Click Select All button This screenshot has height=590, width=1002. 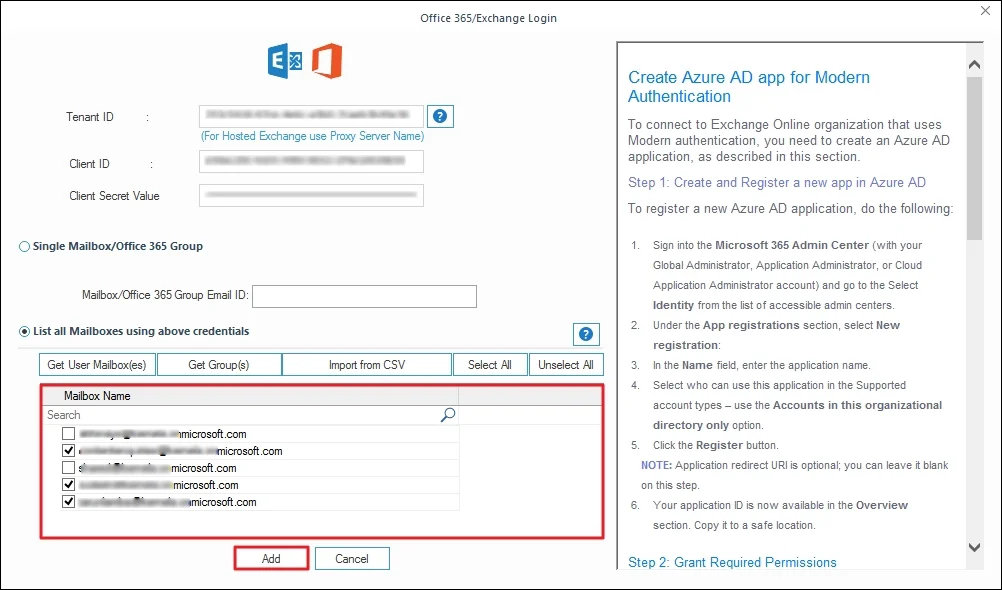[x=489, y=365]
